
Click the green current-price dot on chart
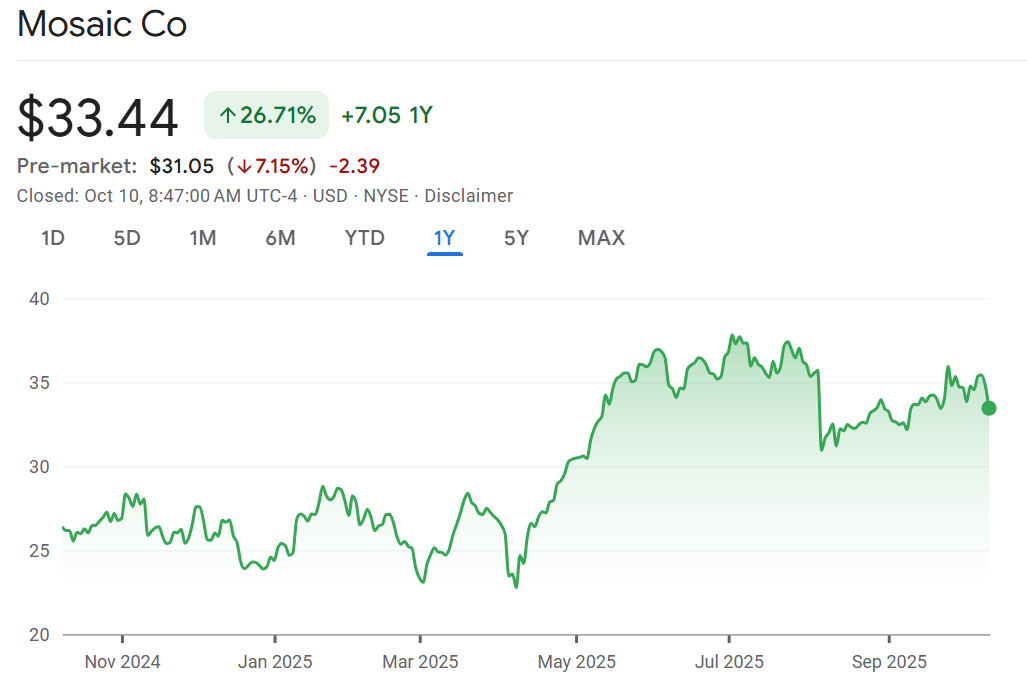click(x=989, y=408)
